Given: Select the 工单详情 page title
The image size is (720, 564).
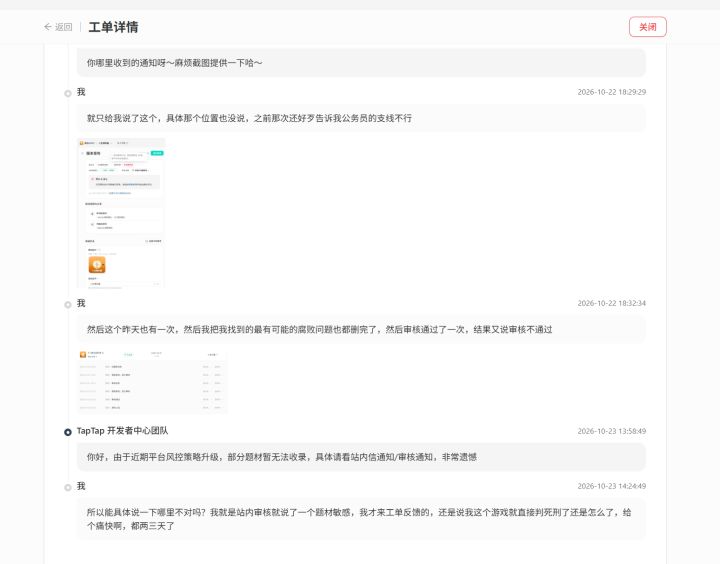Looking at the screenshot, I should pos(113,27).
